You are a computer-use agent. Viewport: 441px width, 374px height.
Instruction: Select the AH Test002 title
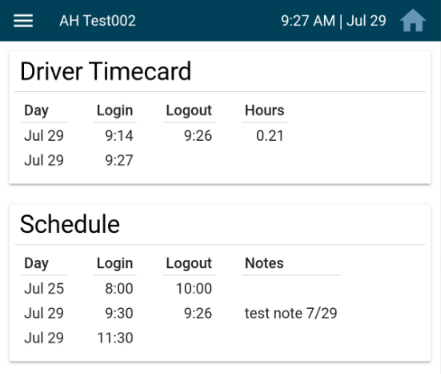[x=97, y=21]
